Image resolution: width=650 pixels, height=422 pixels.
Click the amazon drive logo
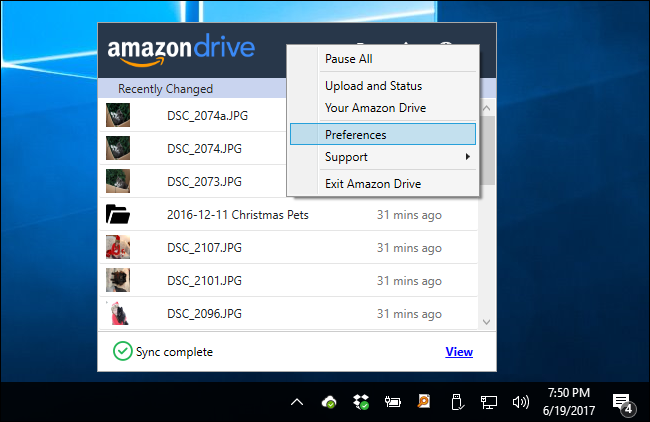pyautogui.click(x=181, y=50)
